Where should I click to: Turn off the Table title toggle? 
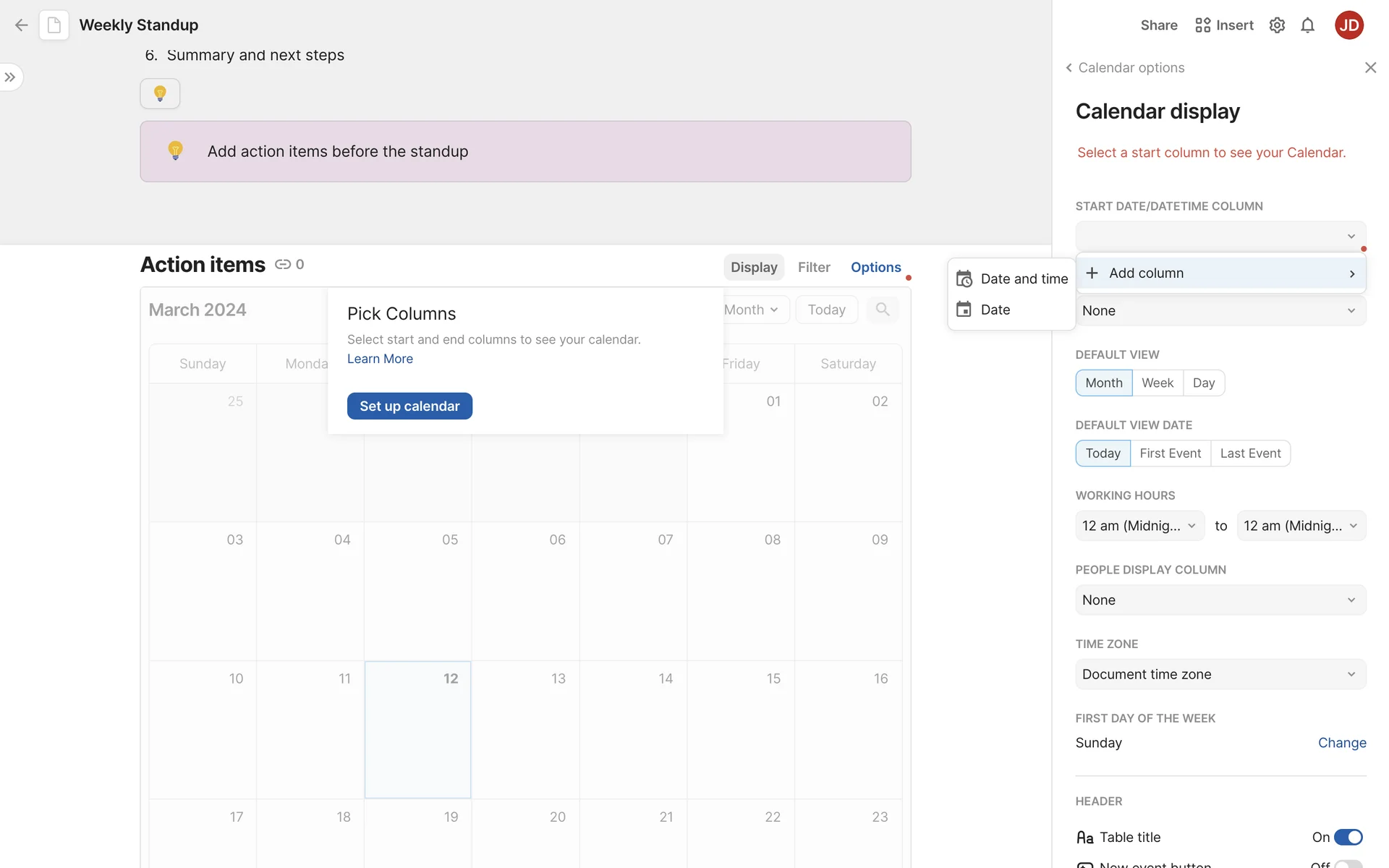1348,837
